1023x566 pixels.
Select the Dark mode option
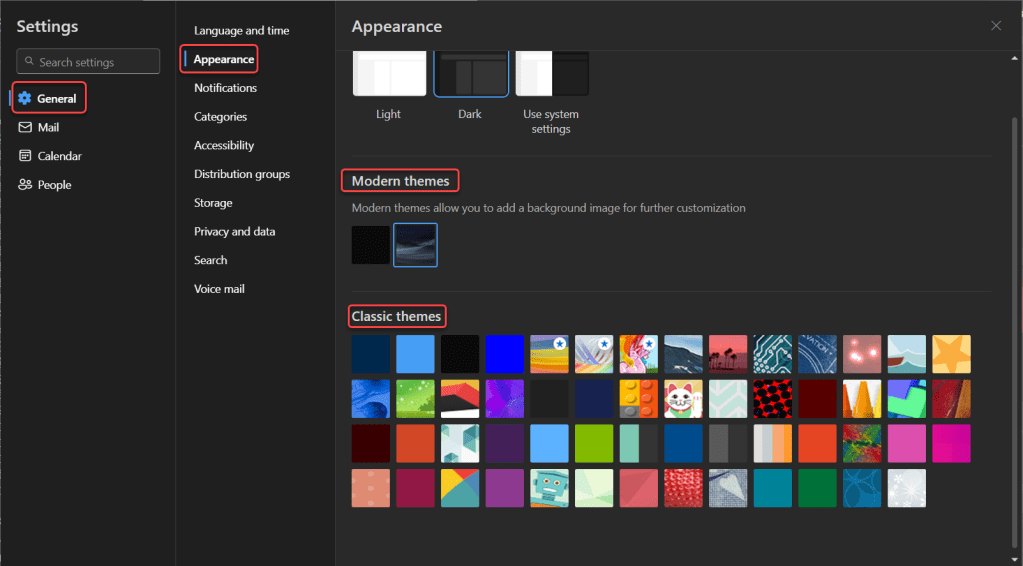point(471,75)
